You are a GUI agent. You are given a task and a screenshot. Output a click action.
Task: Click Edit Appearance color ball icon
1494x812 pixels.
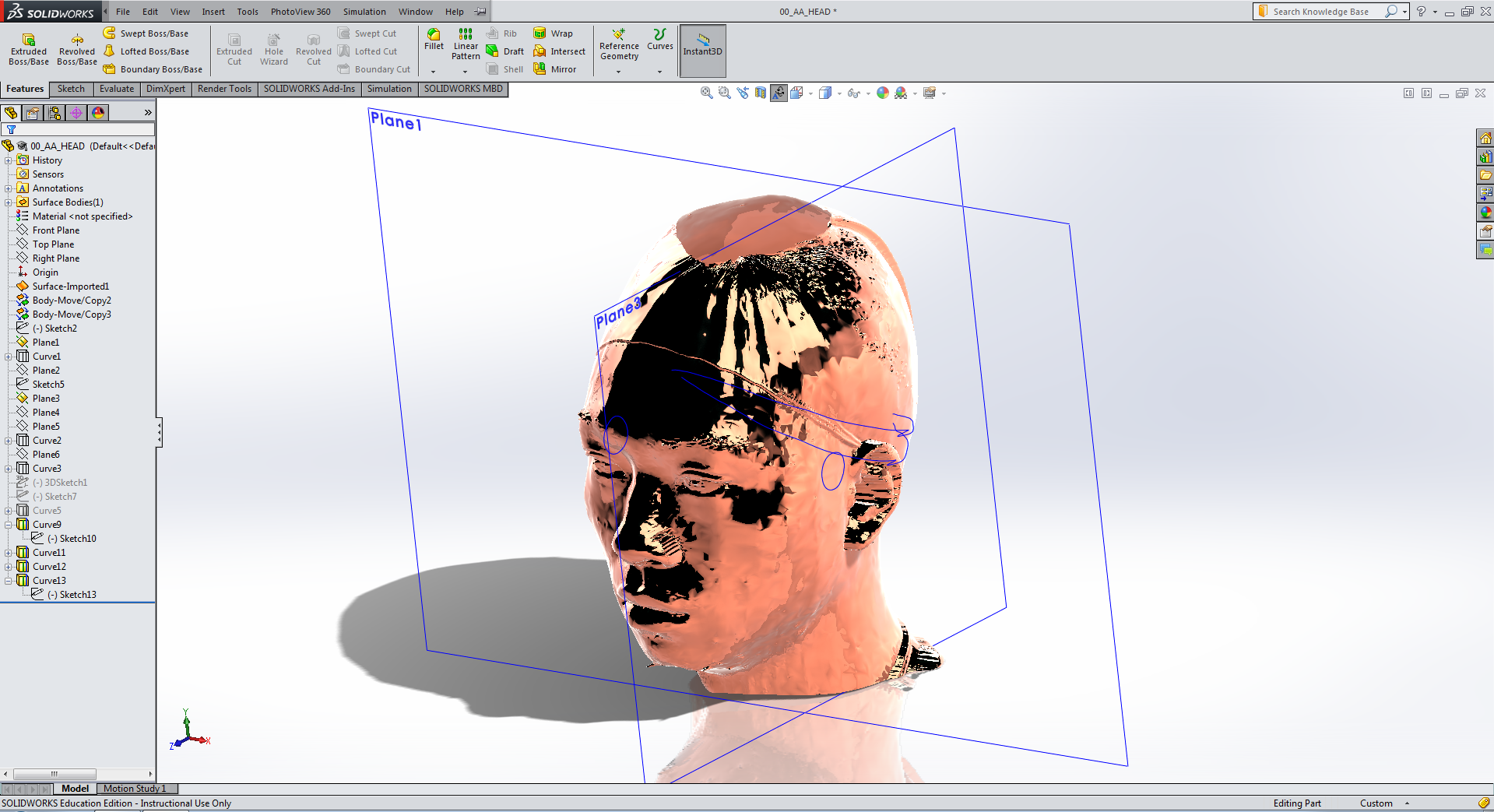pos(882,93)
